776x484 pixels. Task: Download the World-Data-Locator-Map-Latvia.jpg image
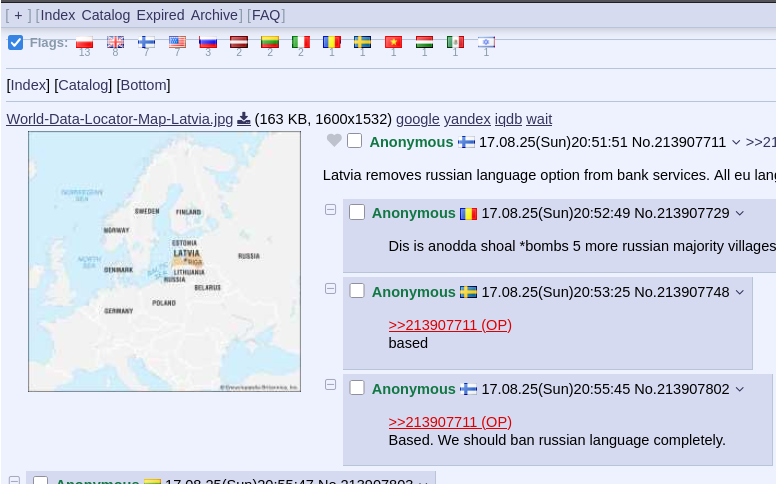coord(243,119)
